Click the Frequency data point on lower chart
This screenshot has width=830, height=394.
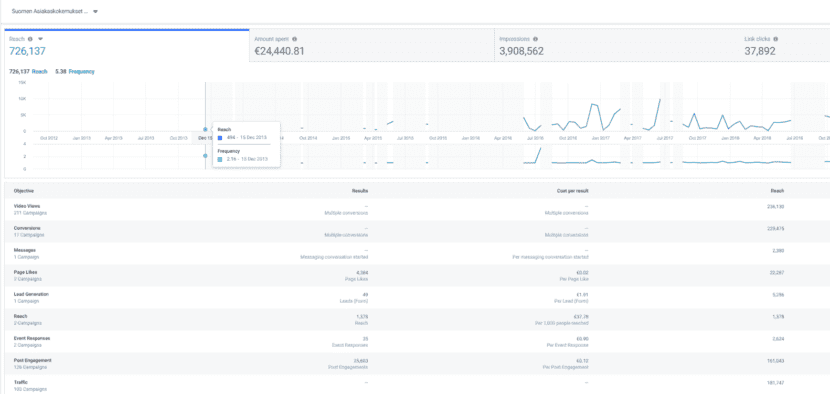205,156
